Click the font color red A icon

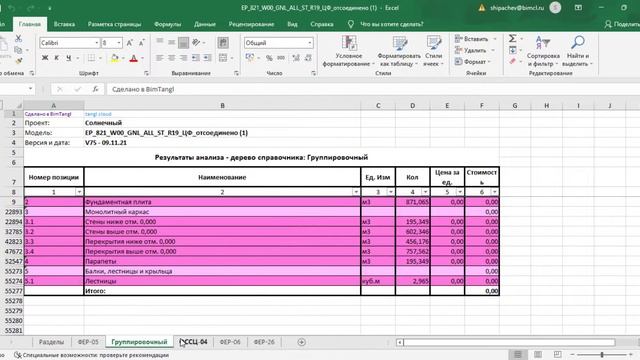tap(133, 58)
